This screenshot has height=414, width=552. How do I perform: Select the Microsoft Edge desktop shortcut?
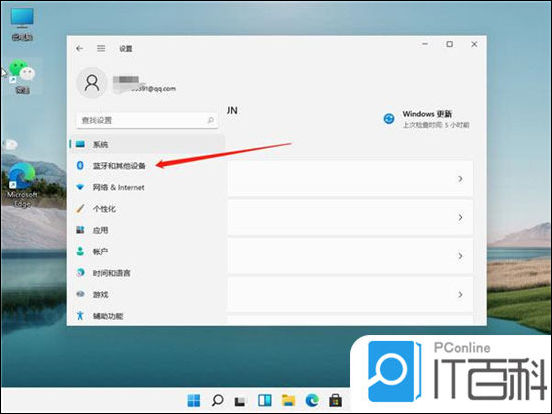click(22, 186)
